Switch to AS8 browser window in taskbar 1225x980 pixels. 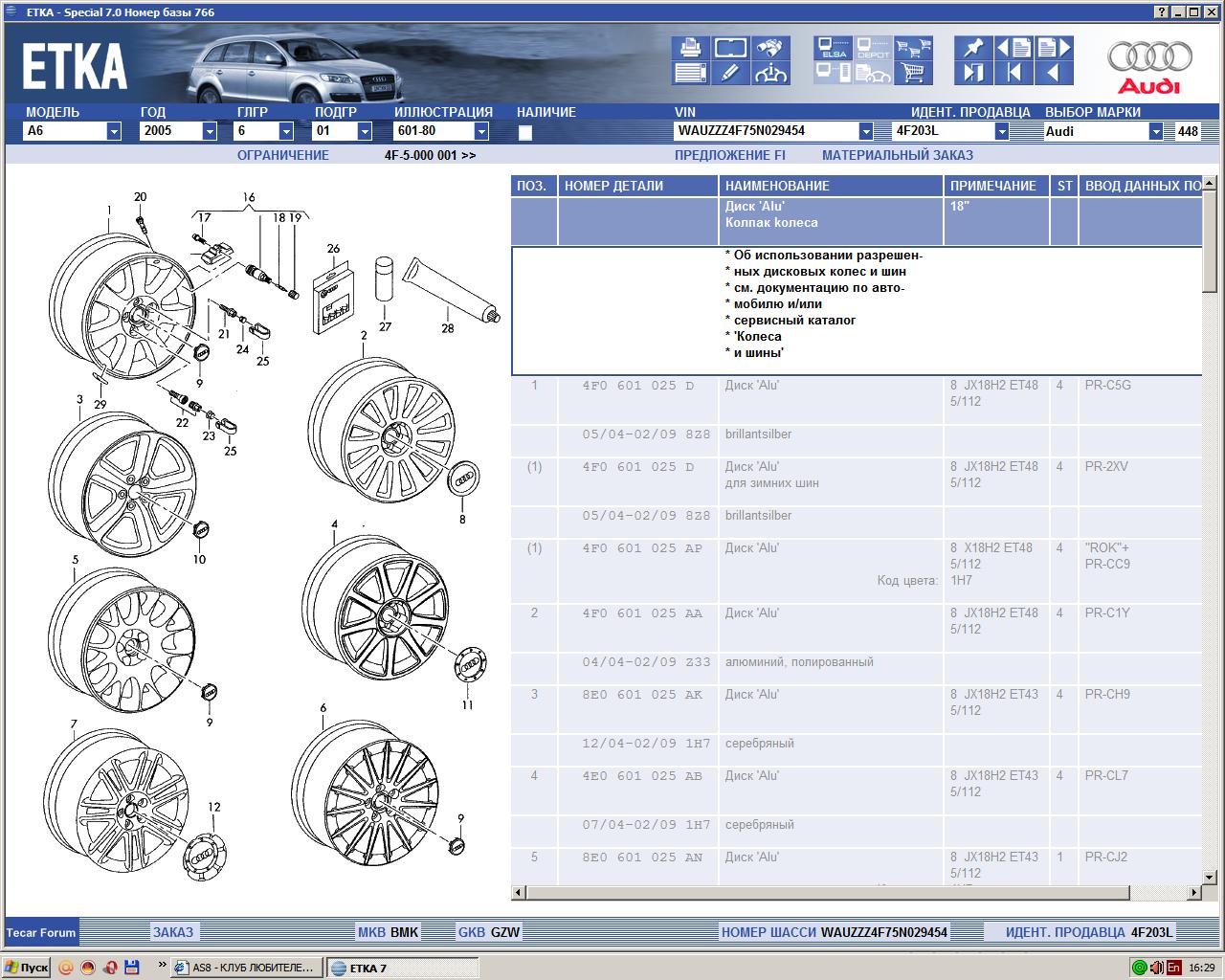coord(246,968)
